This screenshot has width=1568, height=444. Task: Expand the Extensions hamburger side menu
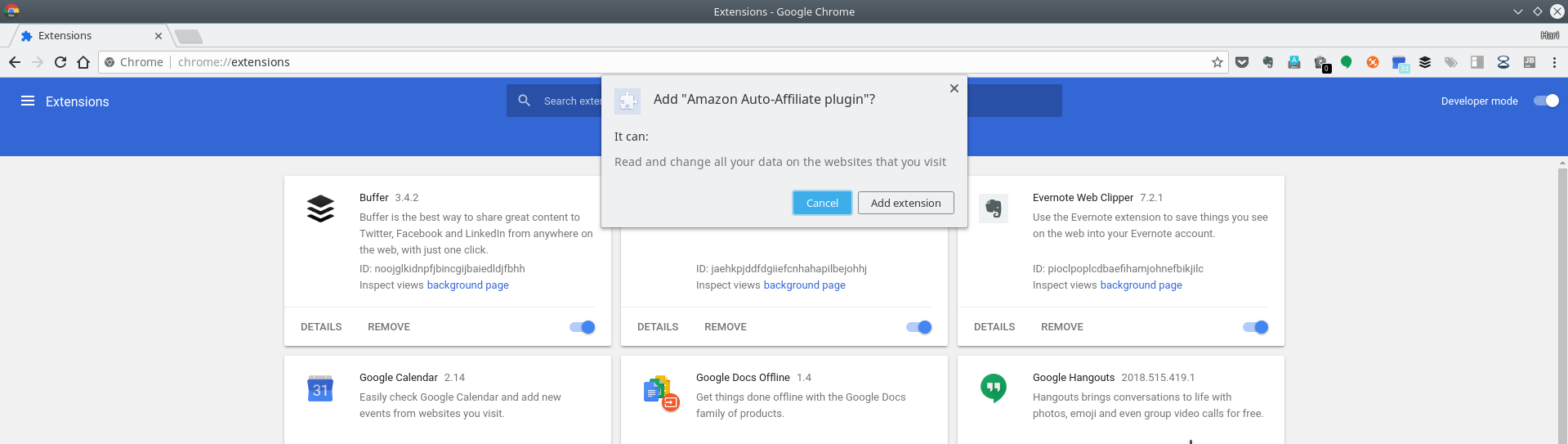point(28,101)
